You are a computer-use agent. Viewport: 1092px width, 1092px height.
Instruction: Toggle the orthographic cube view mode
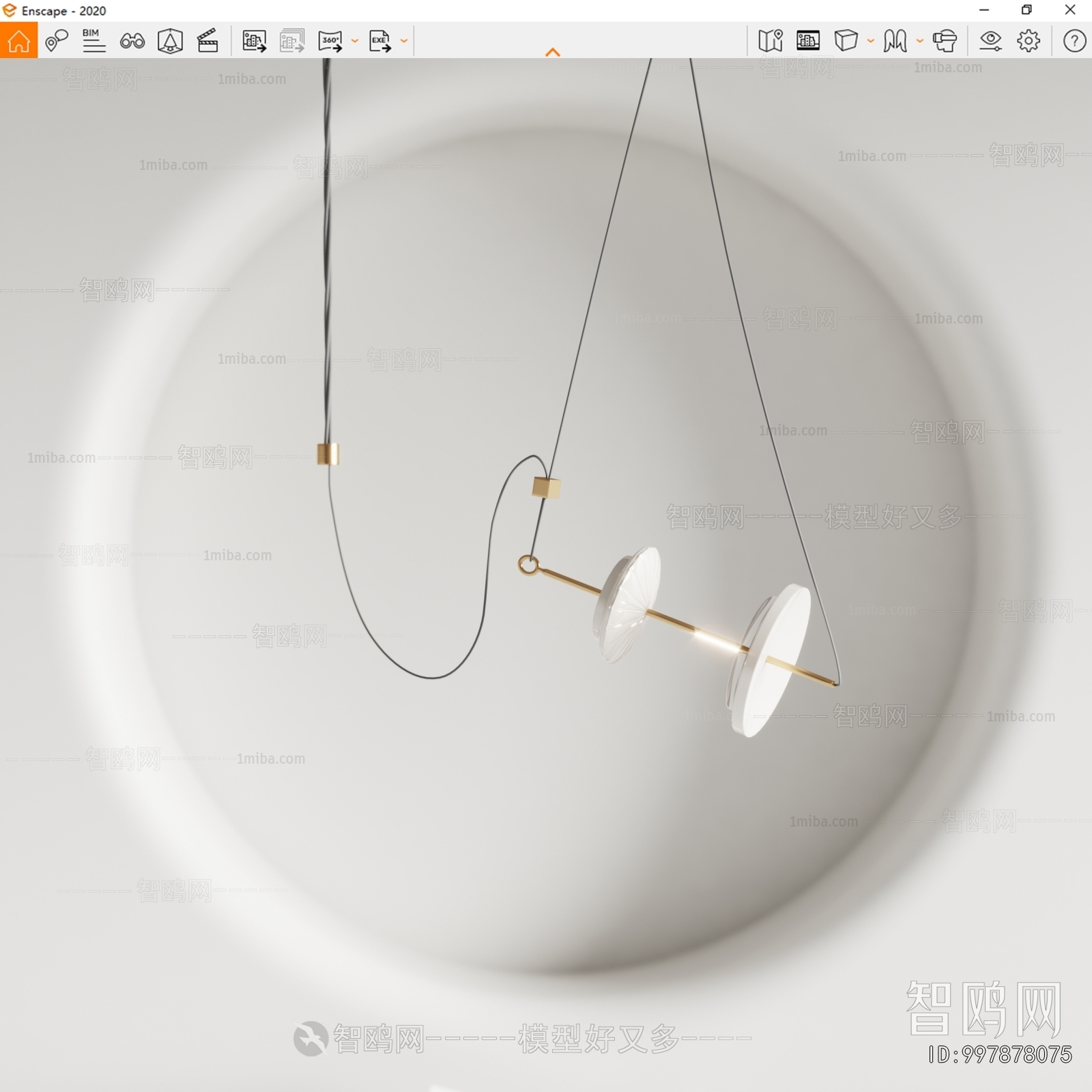pyautogui.click(x=846, y=41)
